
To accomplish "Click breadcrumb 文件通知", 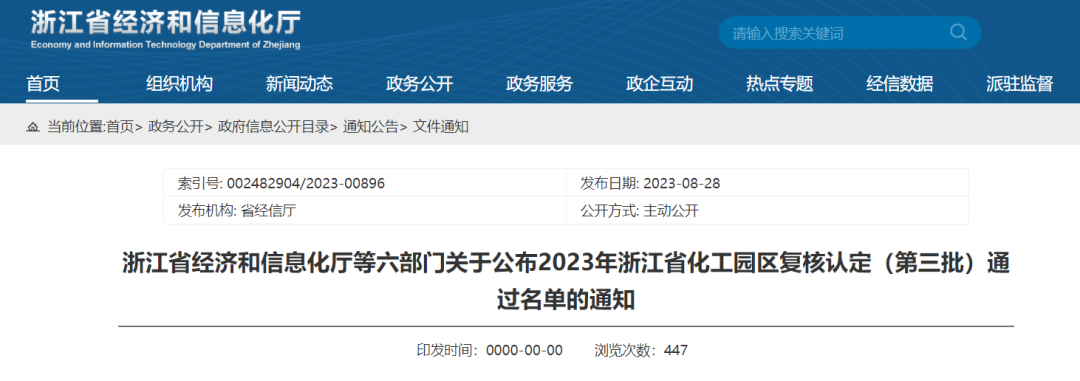I will (441, 127).
